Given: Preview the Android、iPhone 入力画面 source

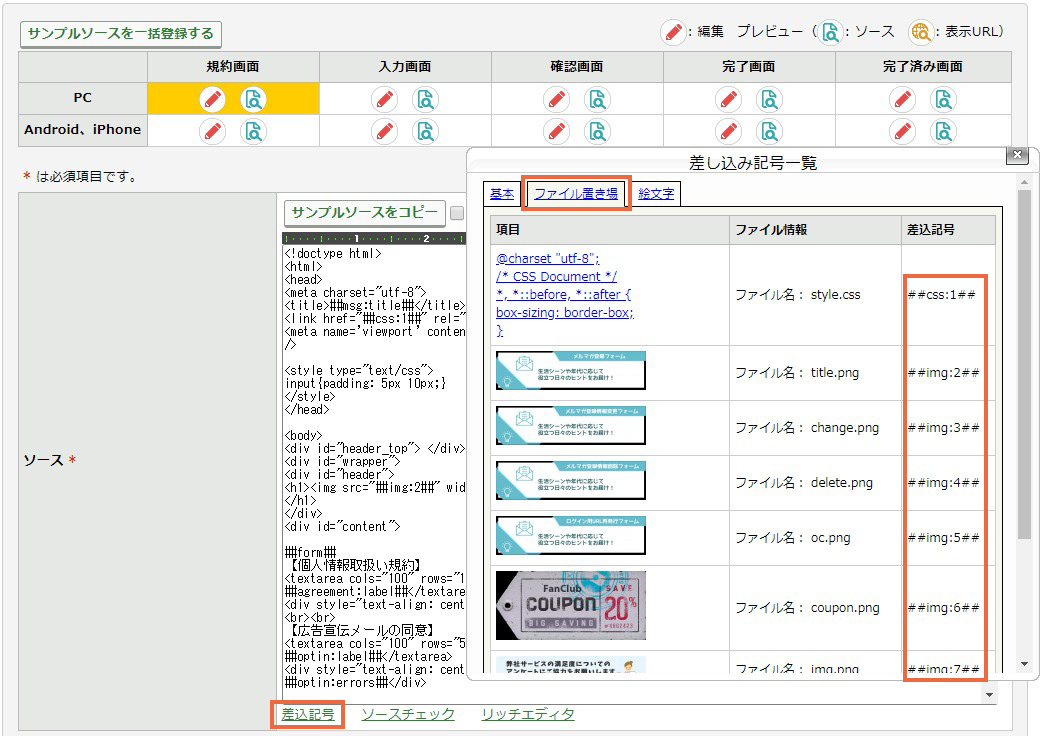Looking at the screenshot, I should pos(425,131).
